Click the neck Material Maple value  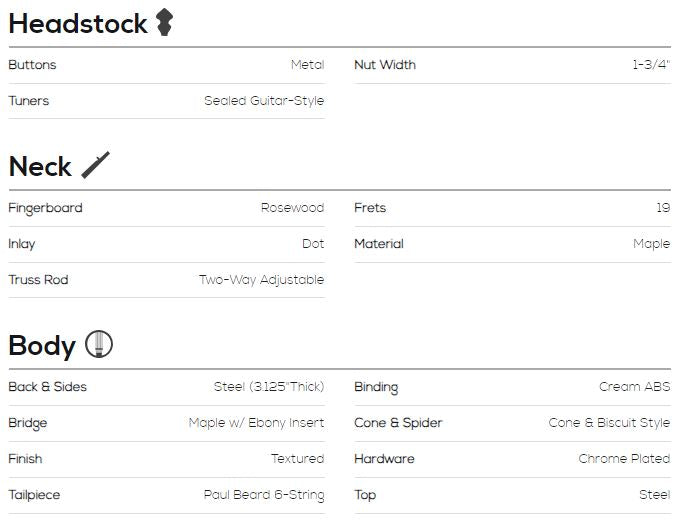click(x=652, y=244)
